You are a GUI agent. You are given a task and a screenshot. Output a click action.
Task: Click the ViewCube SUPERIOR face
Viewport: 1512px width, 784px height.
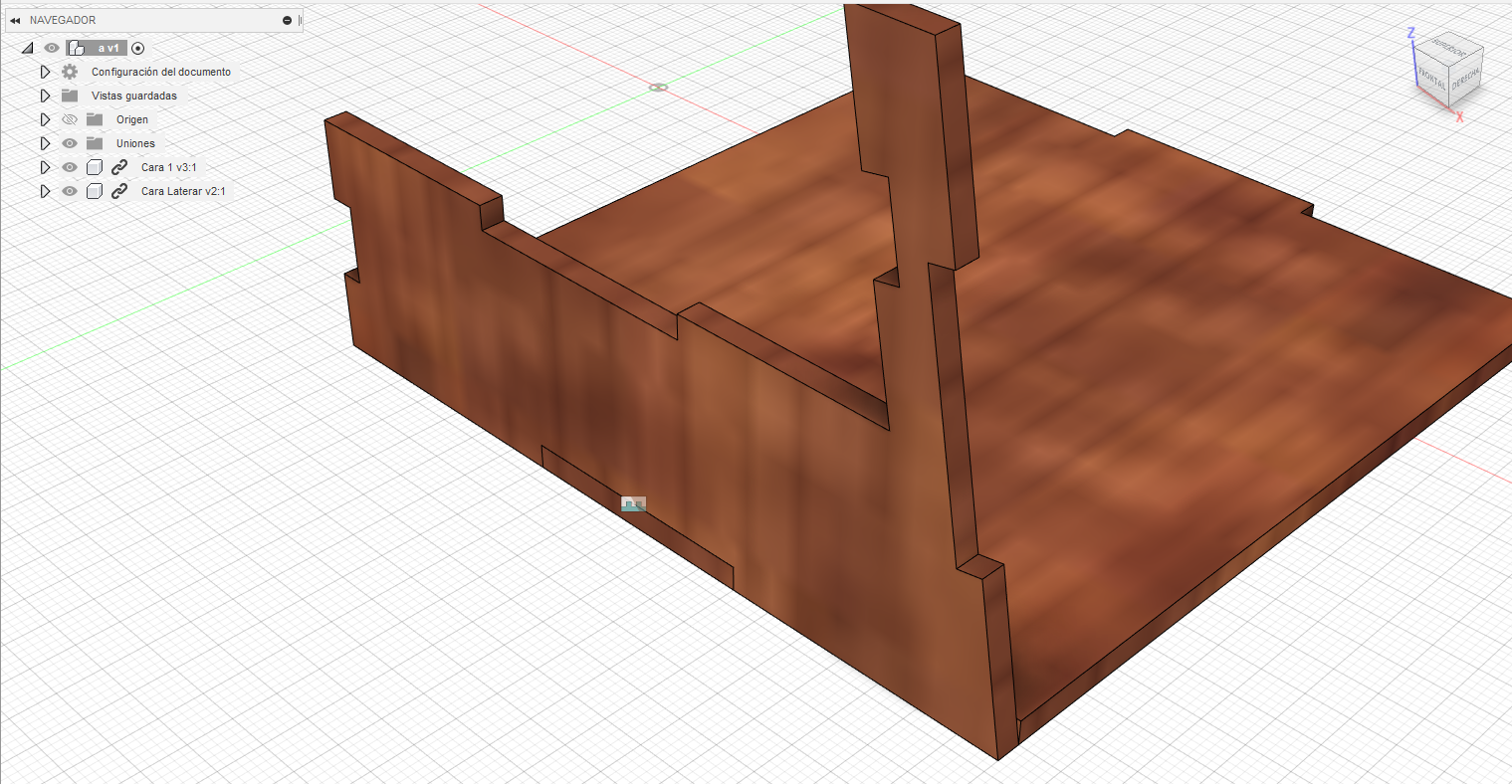1450,50
